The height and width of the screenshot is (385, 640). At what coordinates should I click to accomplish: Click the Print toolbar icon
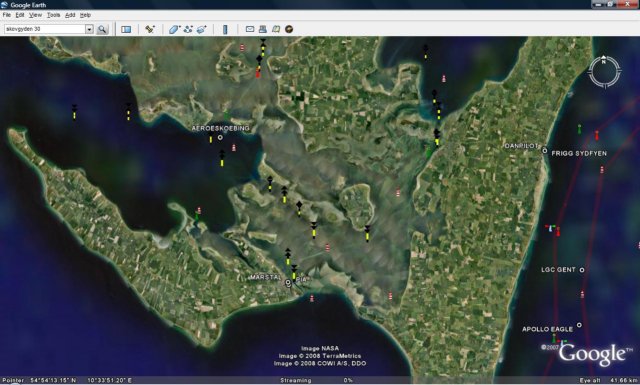click(x=263, y=29)
